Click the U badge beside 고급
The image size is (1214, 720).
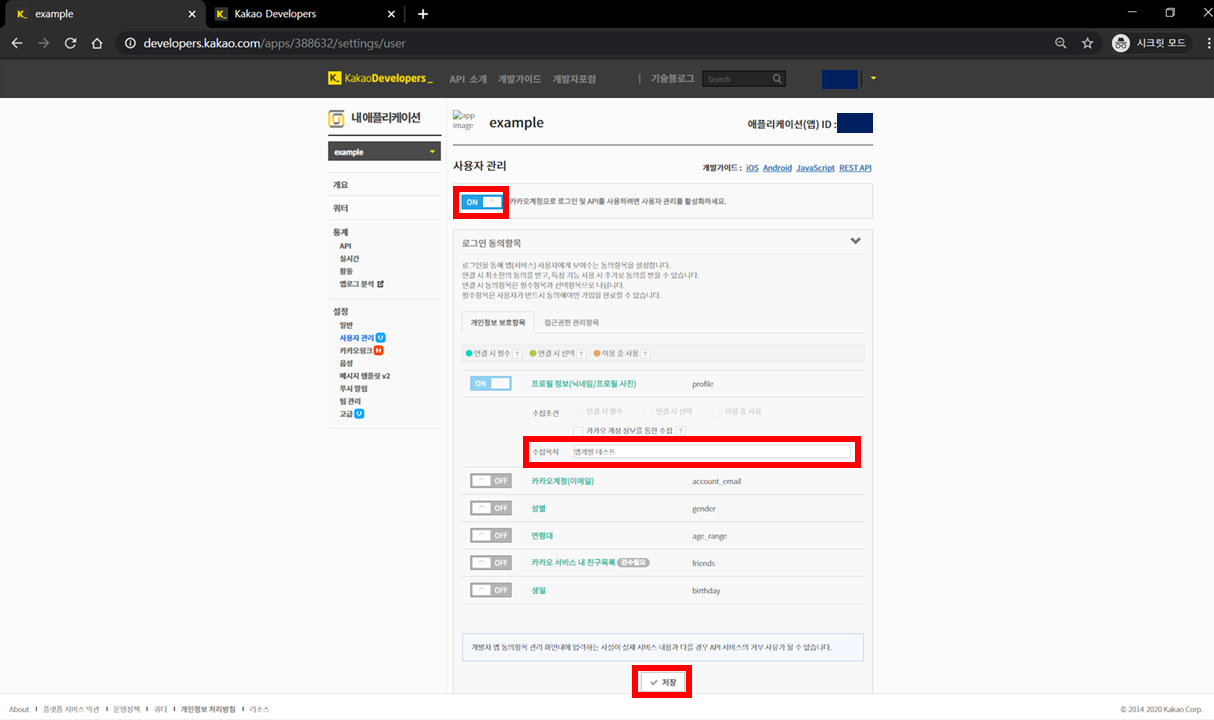tap(359, 413)
